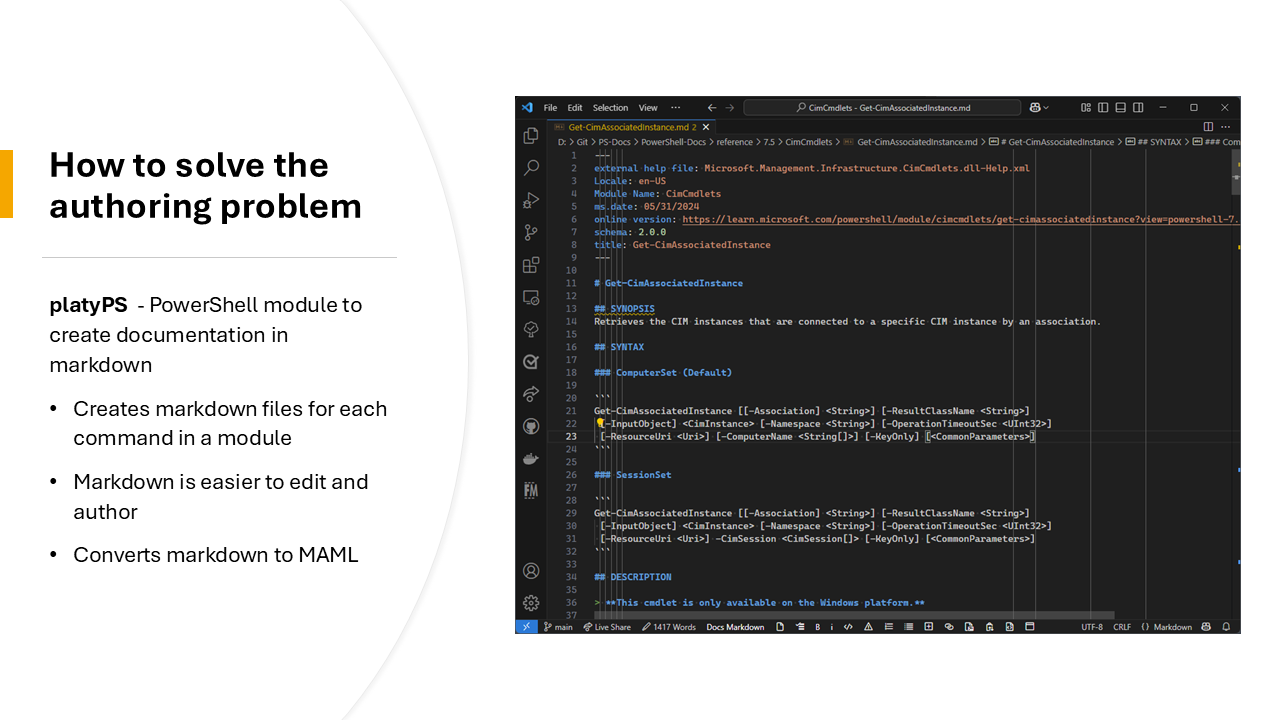Open the CimCmdlets breadcrumb dropdown

click(808, 142)
